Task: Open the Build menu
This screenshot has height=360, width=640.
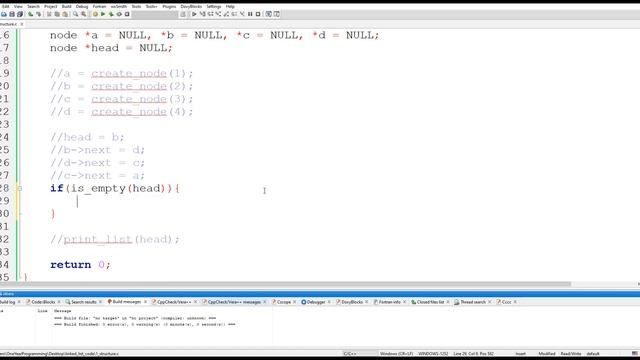Action: 67,7
